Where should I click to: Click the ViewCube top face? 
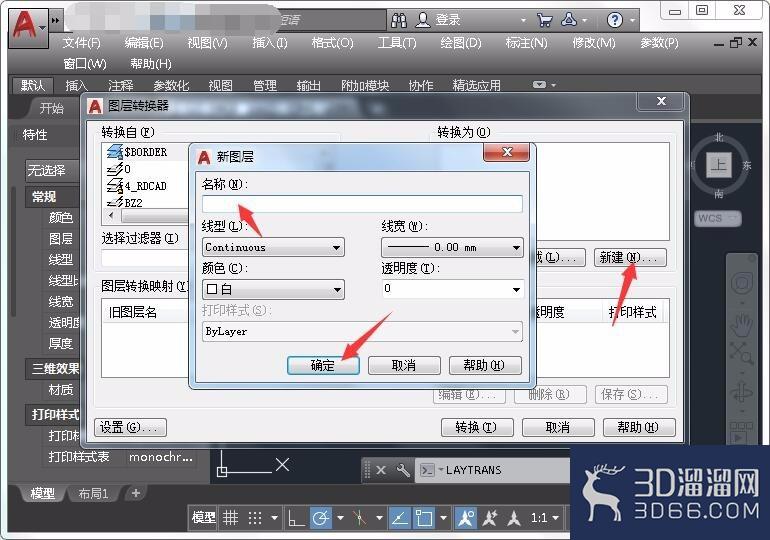tap(718, 164)
